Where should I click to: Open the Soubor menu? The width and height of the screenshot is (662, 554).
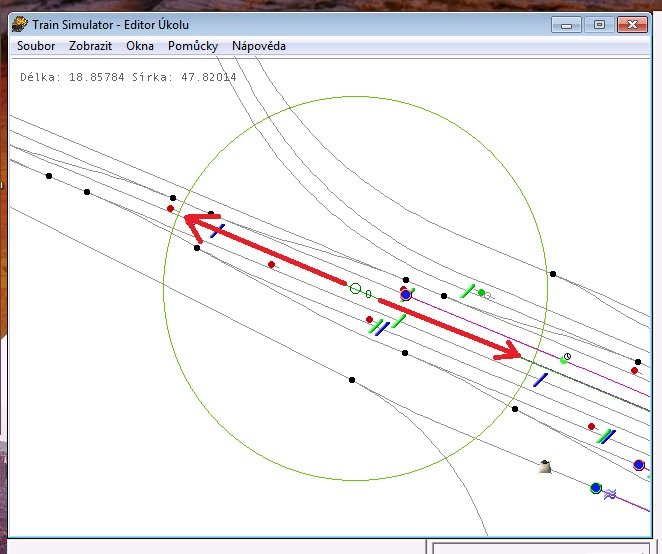coord(36,46)
